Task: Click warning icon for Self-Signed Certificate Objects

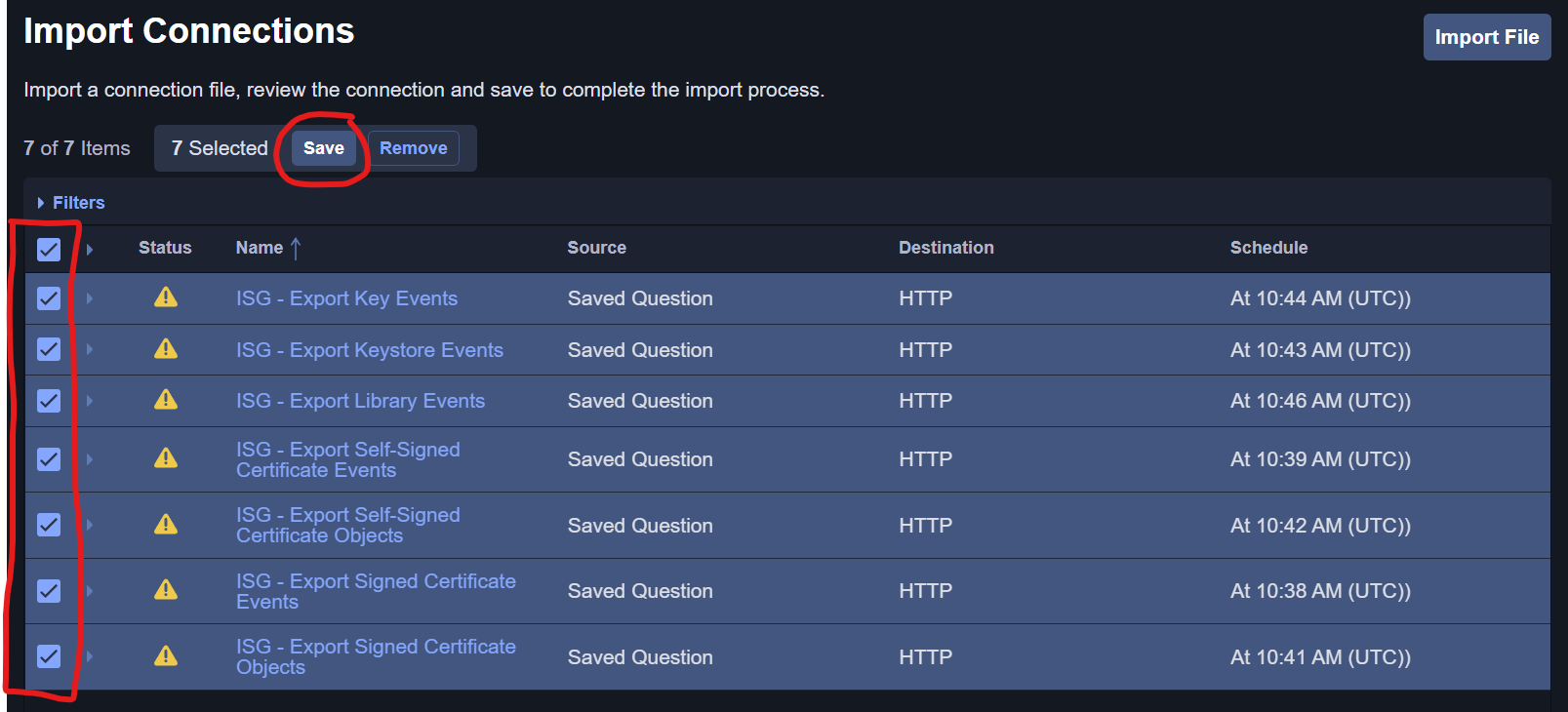Action: pyautogui.click(x=166, y=525)
